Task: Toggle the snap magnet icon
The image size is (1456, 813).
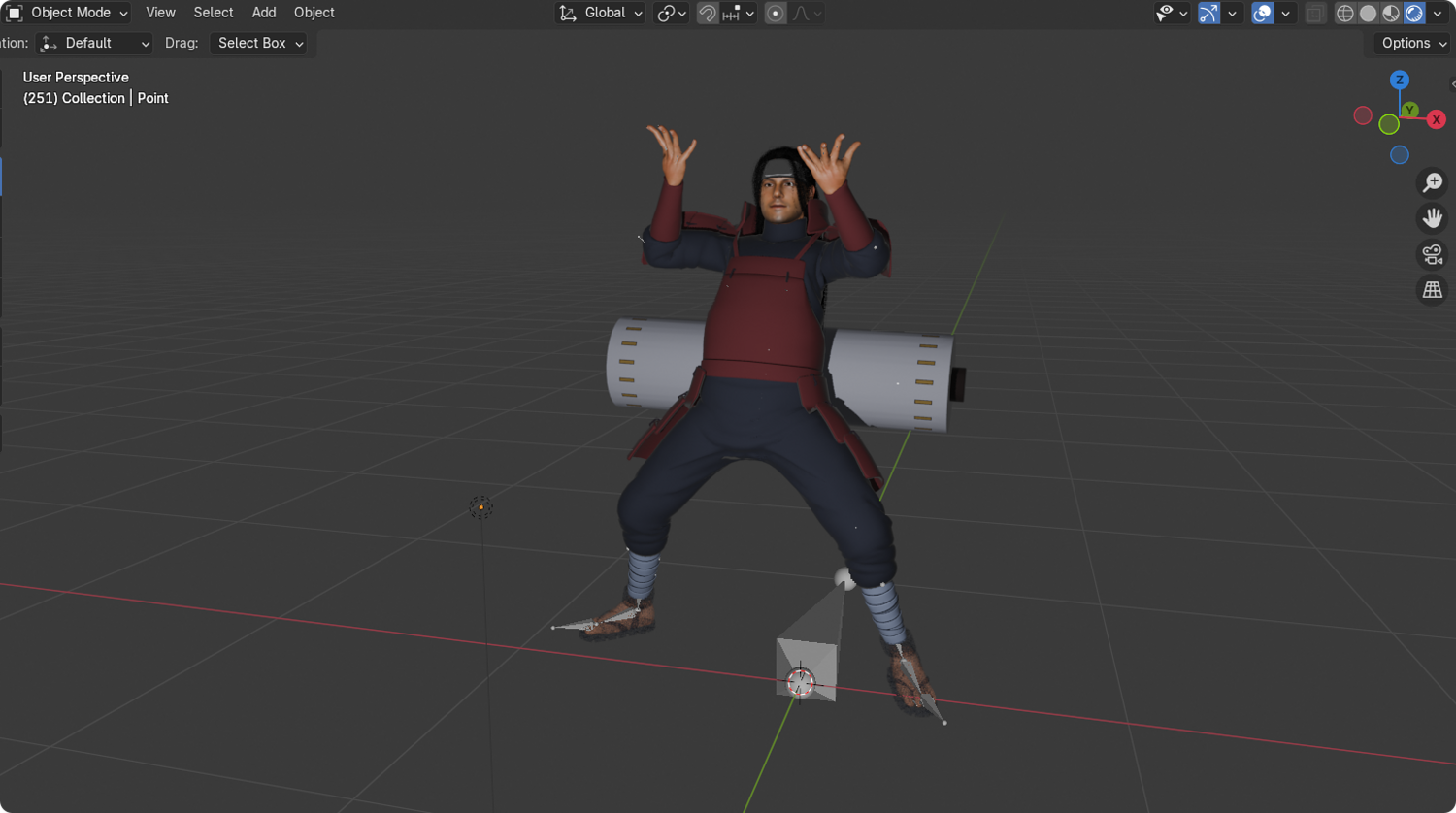Action: click(708, 13)
